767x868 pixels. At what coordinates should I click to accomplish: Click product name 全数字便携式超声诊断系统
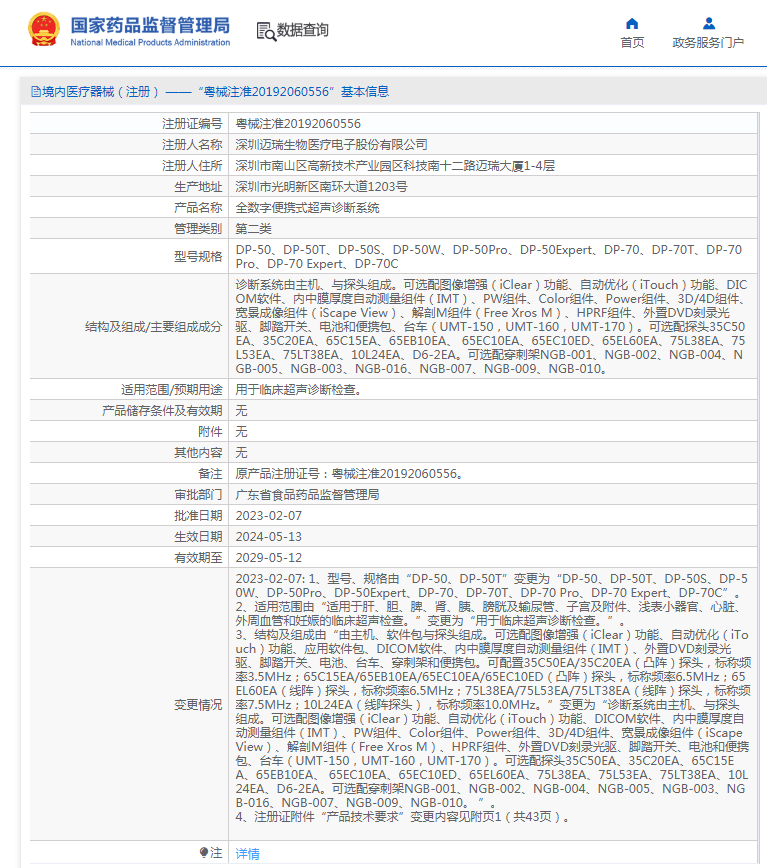tap(307, 208)
